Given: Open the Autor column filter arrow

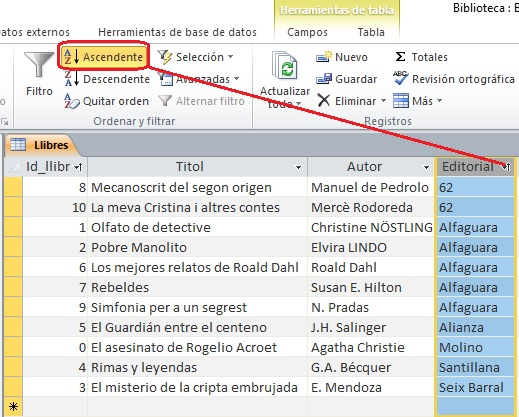Looking at the screenshot, I should (426, 167).
